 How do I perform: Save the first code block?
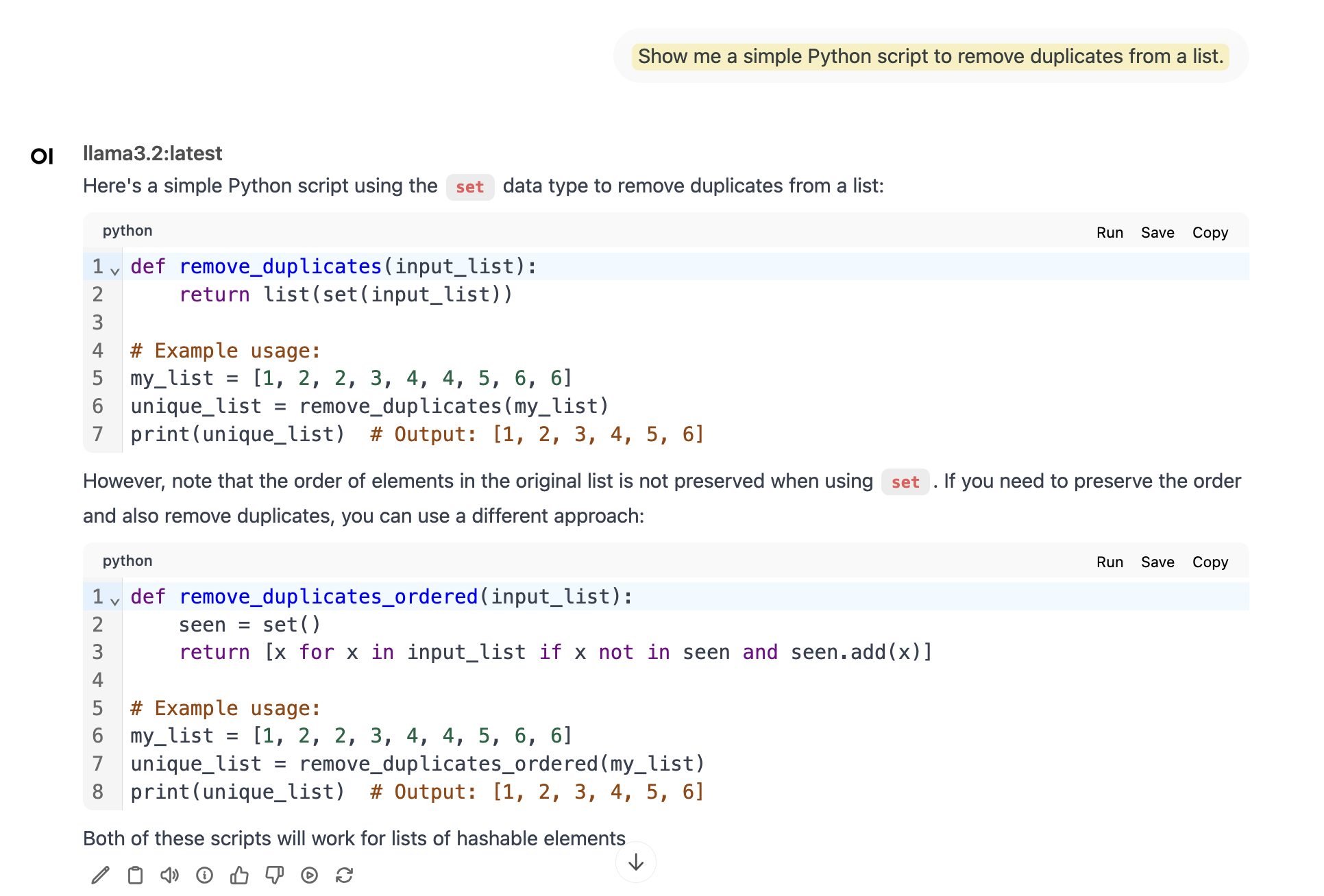1157,232
